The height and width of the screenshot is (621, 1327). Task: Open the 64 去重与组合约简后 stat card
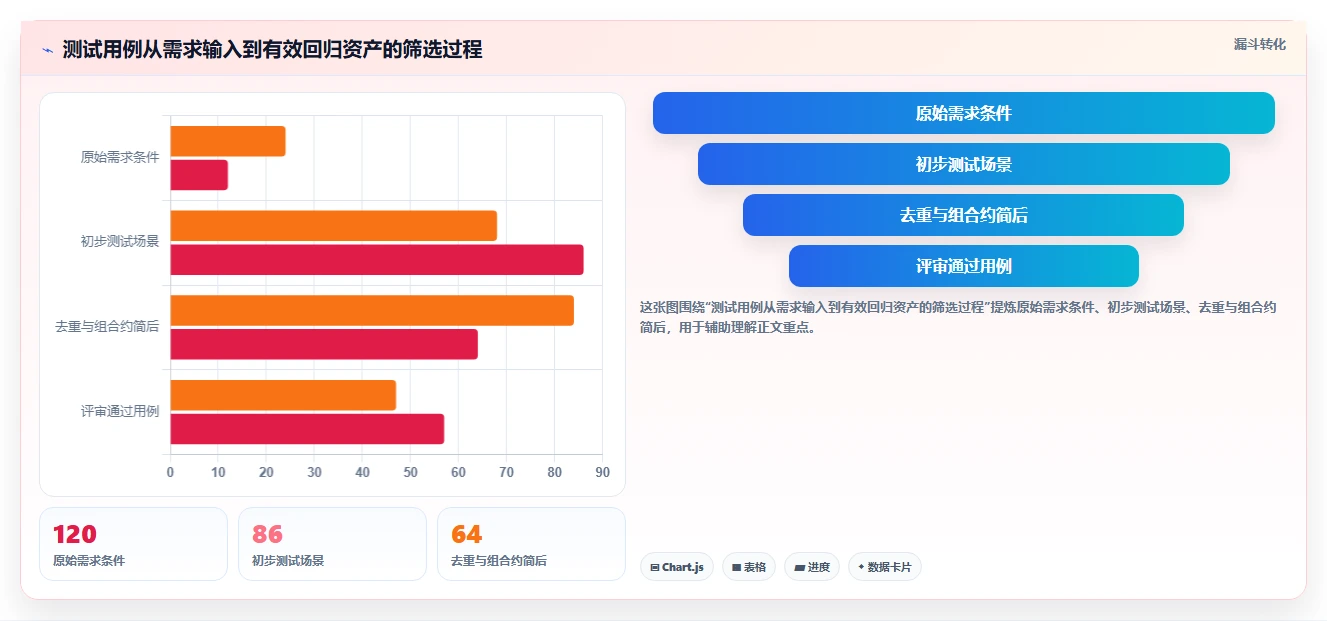[x=531, y=544]
